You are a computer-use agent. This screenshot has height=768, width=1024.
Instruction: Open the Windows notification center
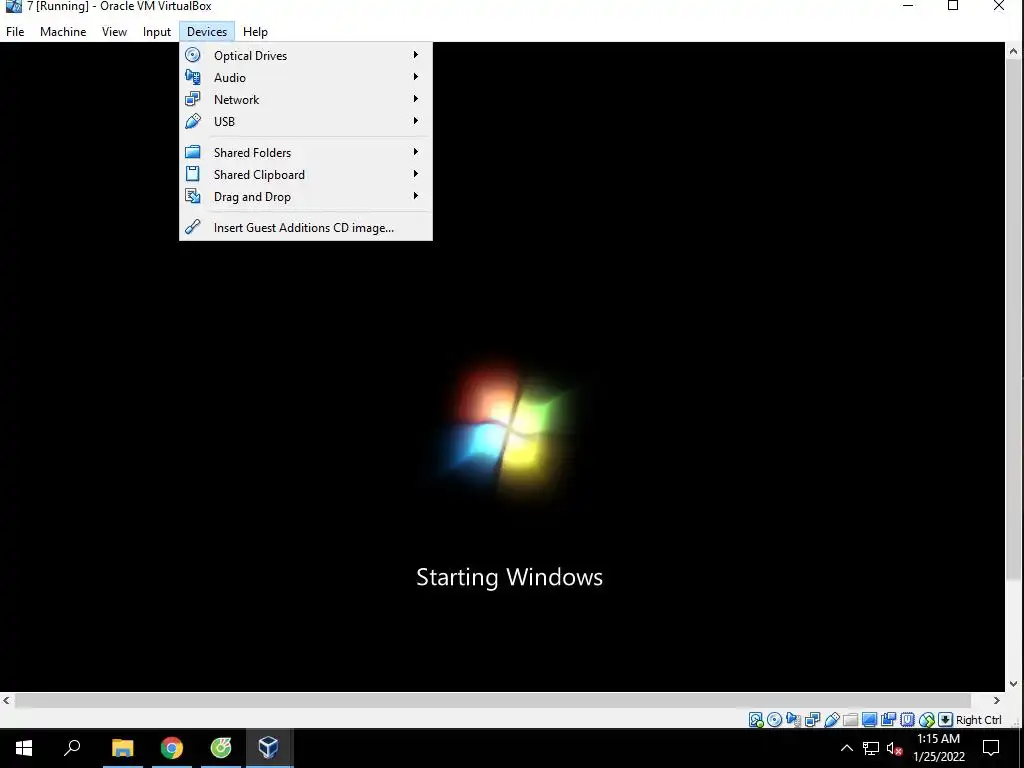pyautogui.click(x=991, y=748)
